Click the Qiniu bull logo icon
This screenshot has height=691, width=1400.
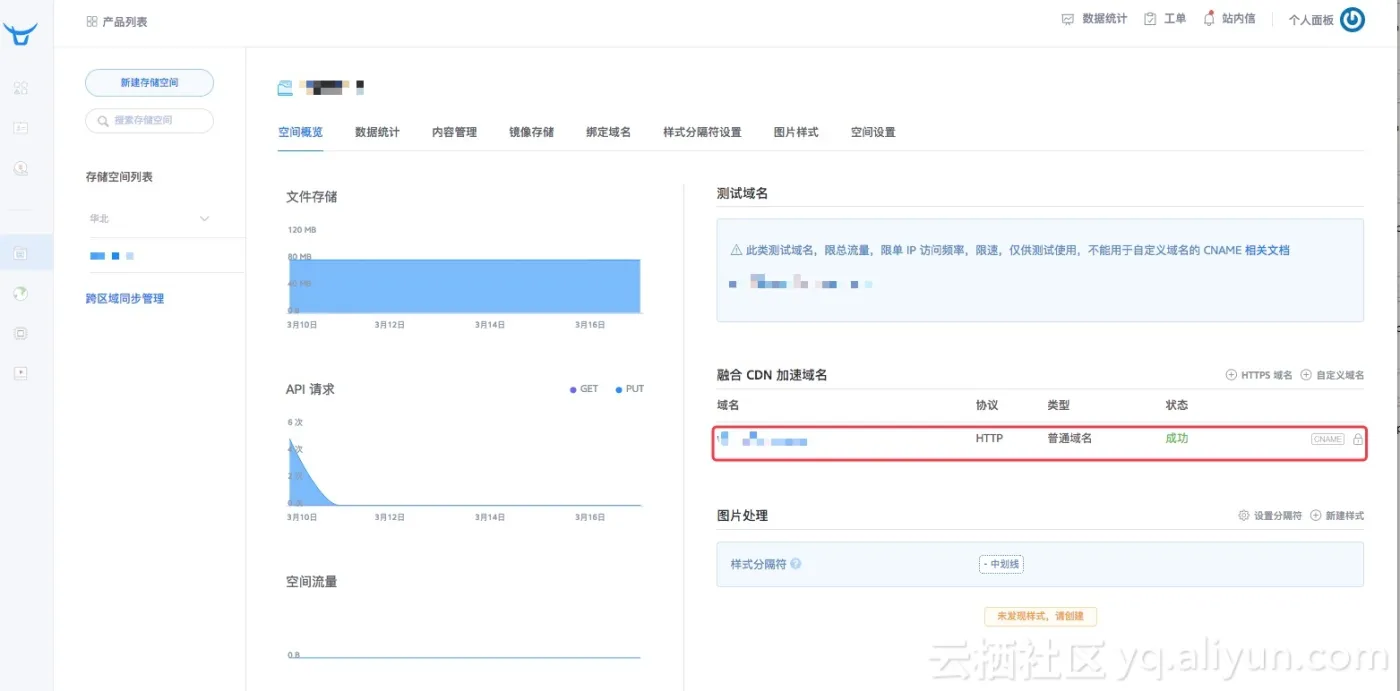[20, 34]
